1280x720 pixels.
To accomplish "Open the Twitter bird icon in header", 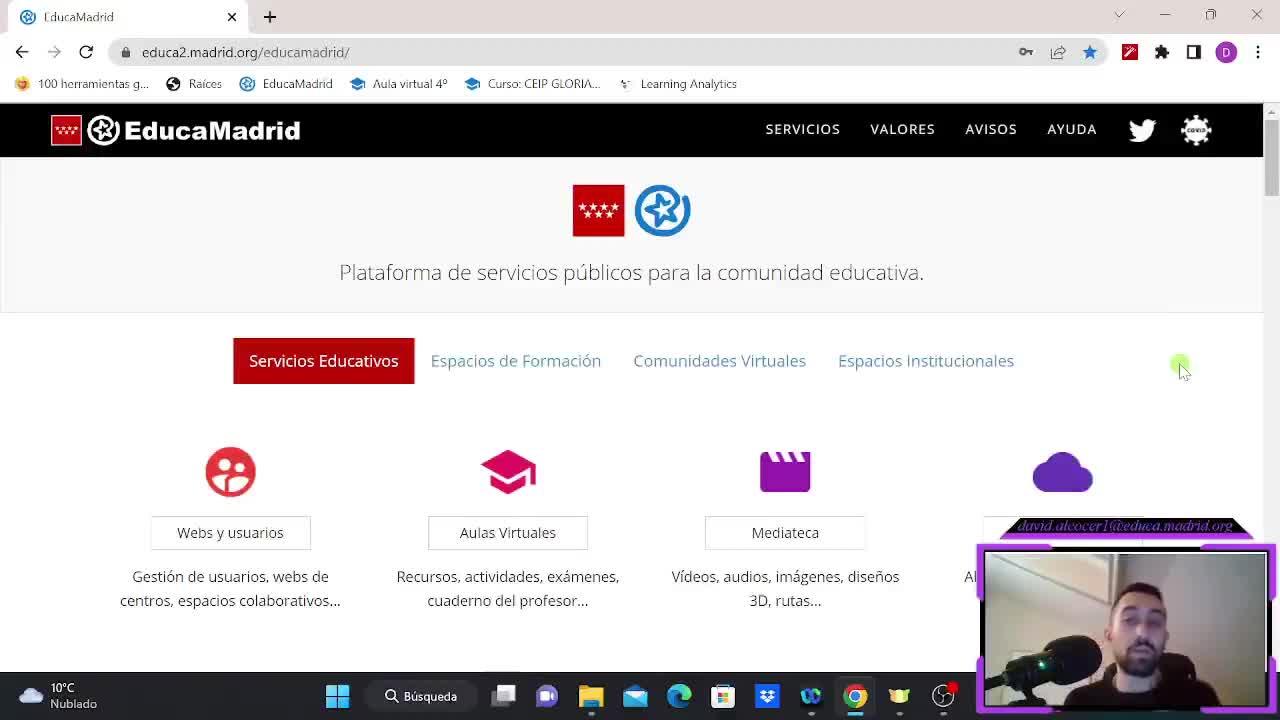I will [x=1142, y=130].
